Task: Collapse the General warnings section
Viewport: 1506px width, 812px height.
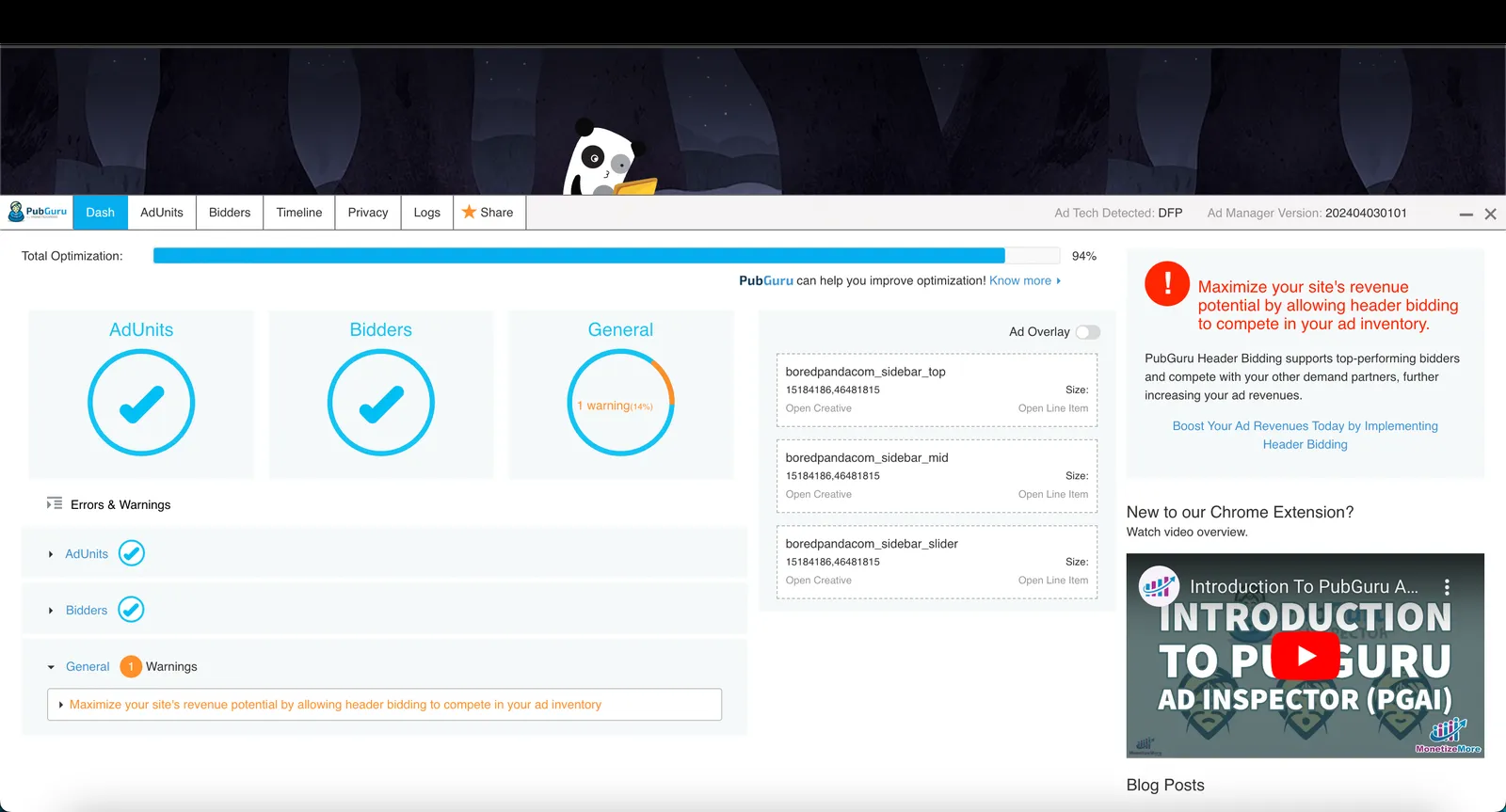Action: pos(51,667)
